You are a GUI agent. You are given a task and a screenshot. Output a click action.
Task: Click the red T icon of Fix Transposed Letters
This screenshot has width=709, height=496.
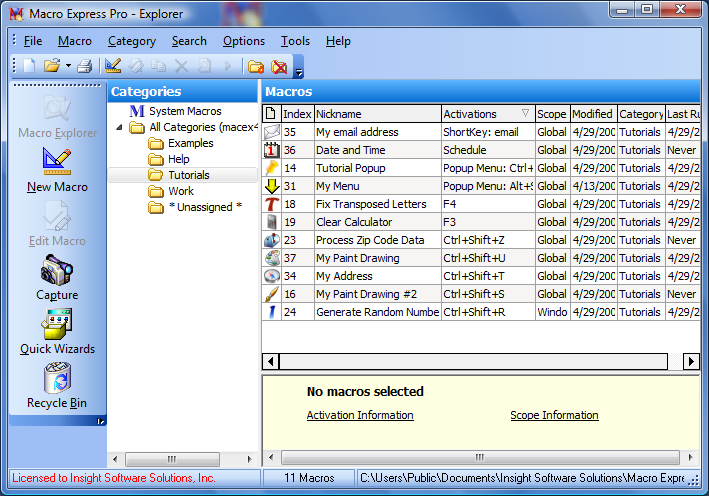tap(272, 204)
